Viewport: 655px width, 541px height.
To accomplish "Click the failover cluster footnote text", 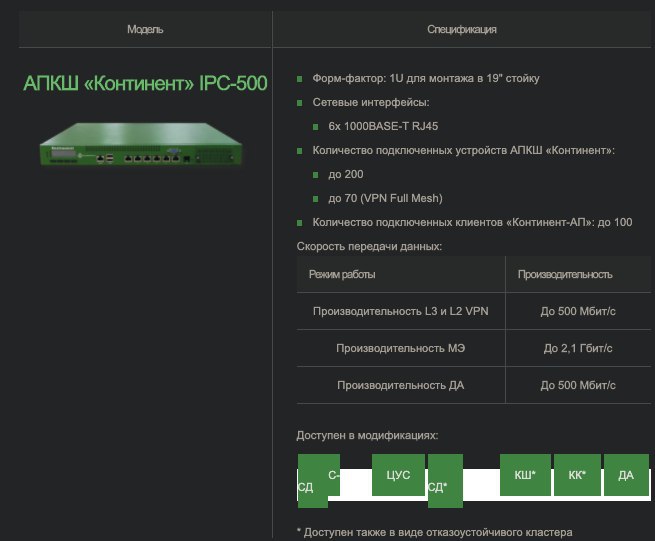I will 434,532.
